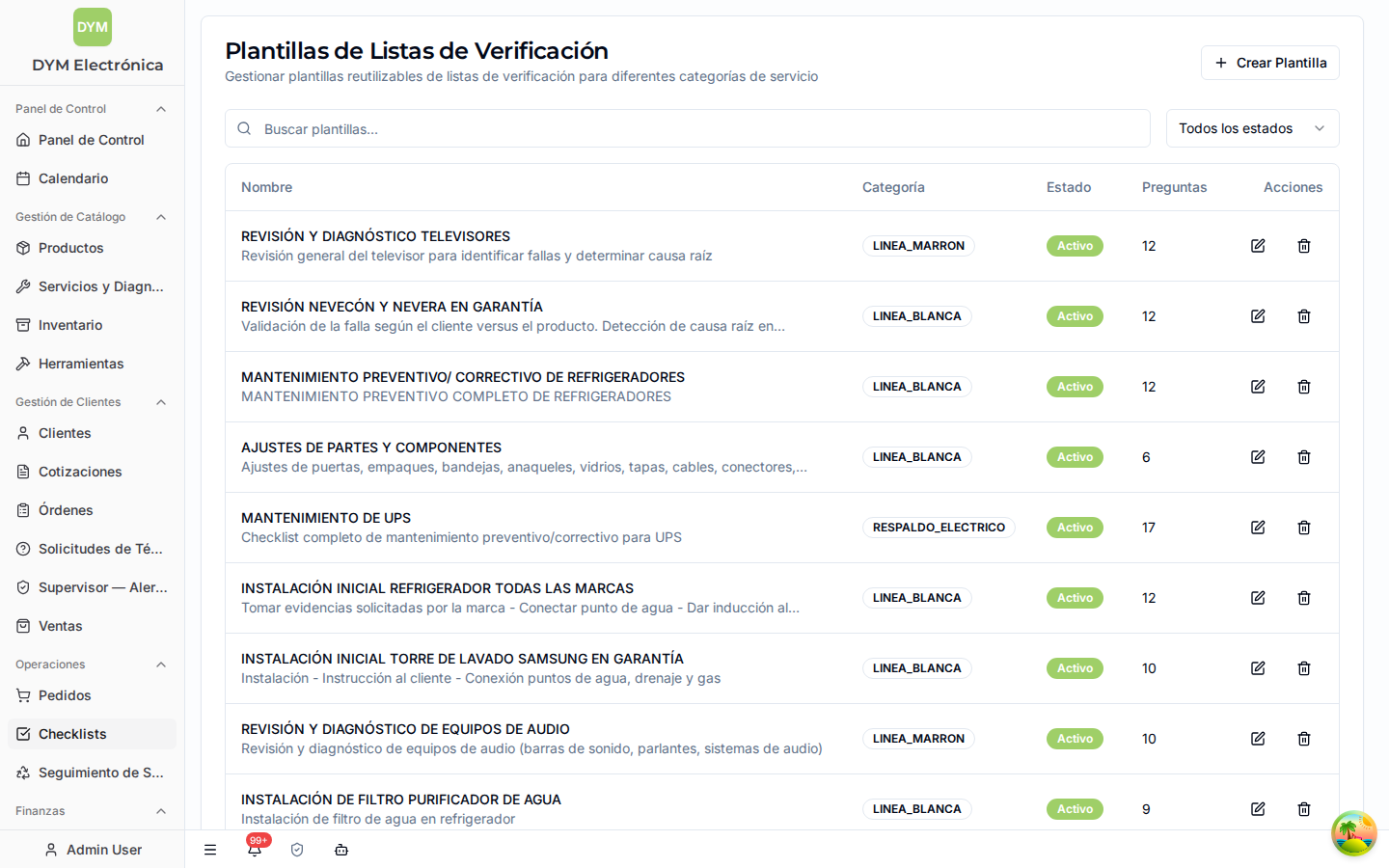Edit the REVISIÓN Y DIAGNÓSTICO TELEVISORES template
Viewport: 1389px width, 868px height.
pos(1258,246)
